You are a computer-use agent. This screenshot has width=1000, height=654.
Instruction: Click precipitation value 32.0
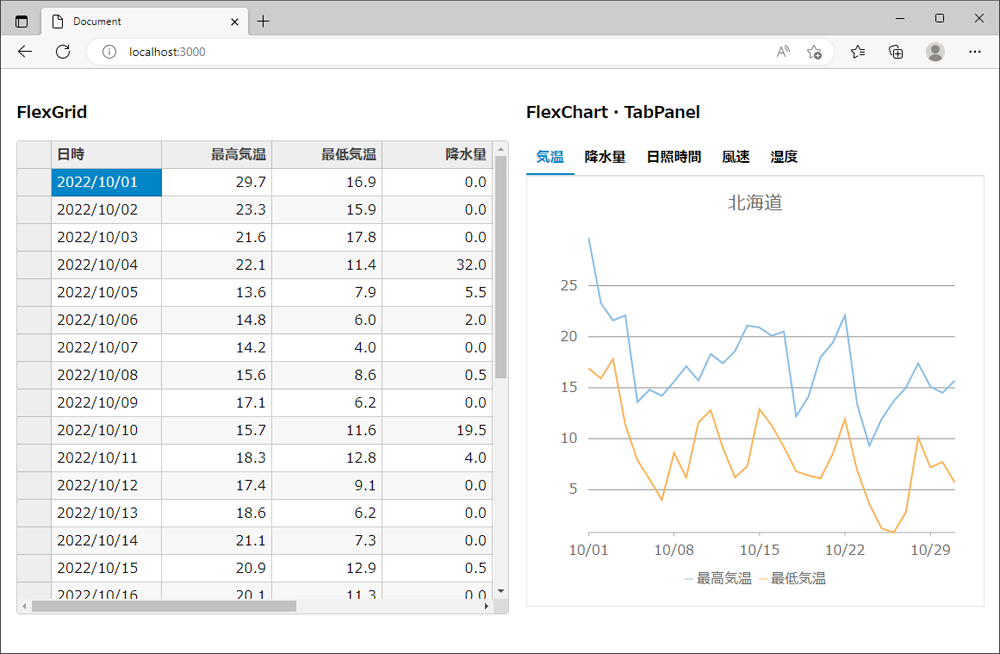click(438, 265)
